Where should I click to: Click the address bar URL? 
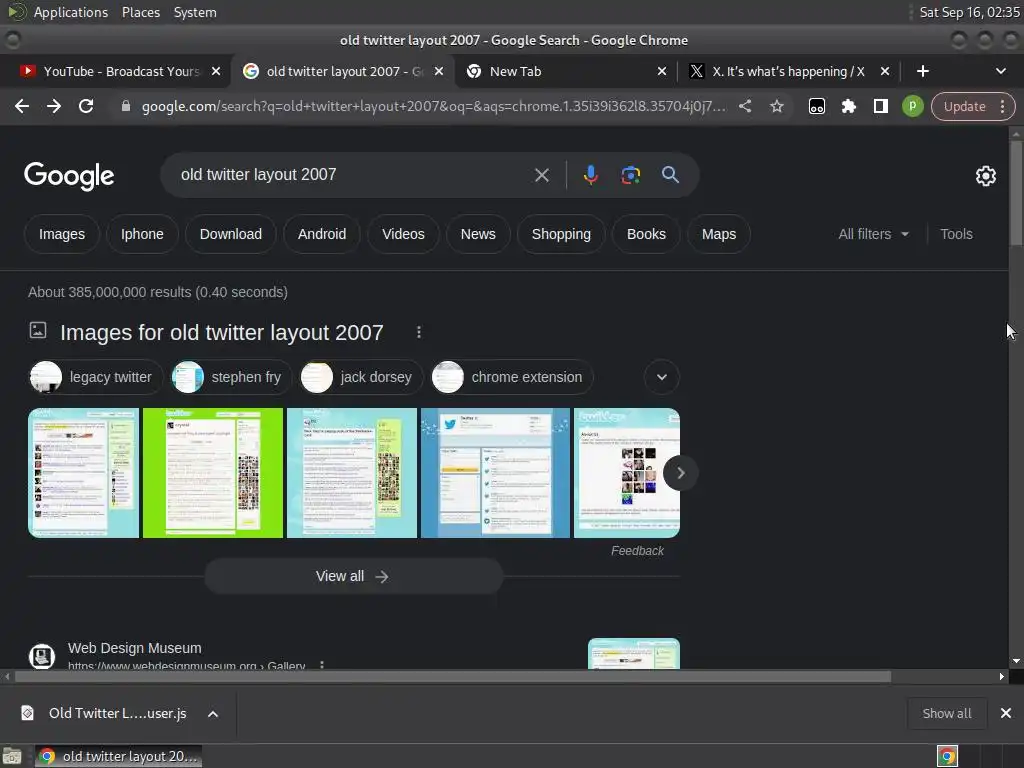(x=434, y=106)
